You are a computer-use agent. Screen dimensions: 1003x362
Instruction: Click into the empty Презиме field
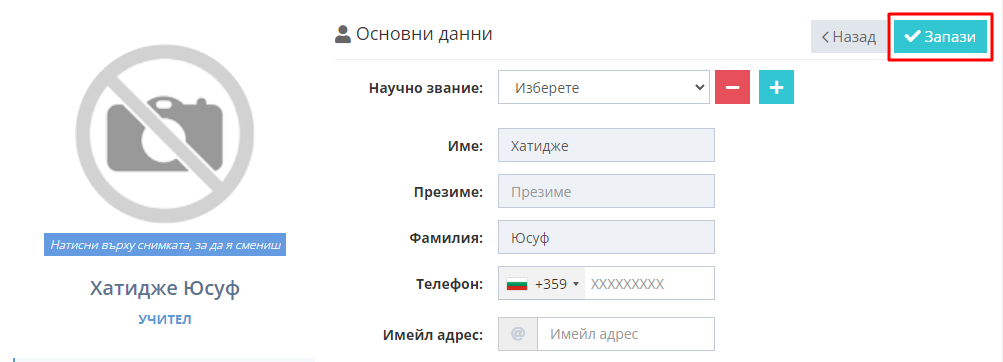pyautogui.click(x=606, y=191)
